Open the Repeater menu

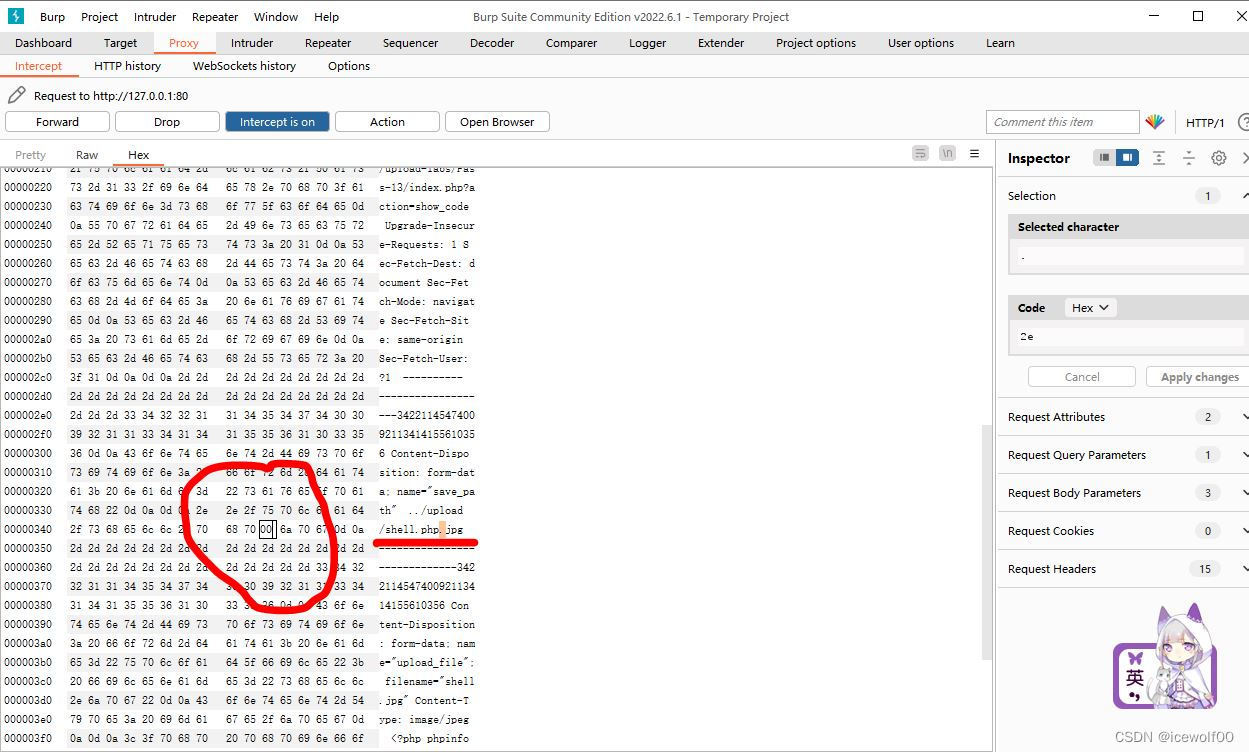point(215,17)
